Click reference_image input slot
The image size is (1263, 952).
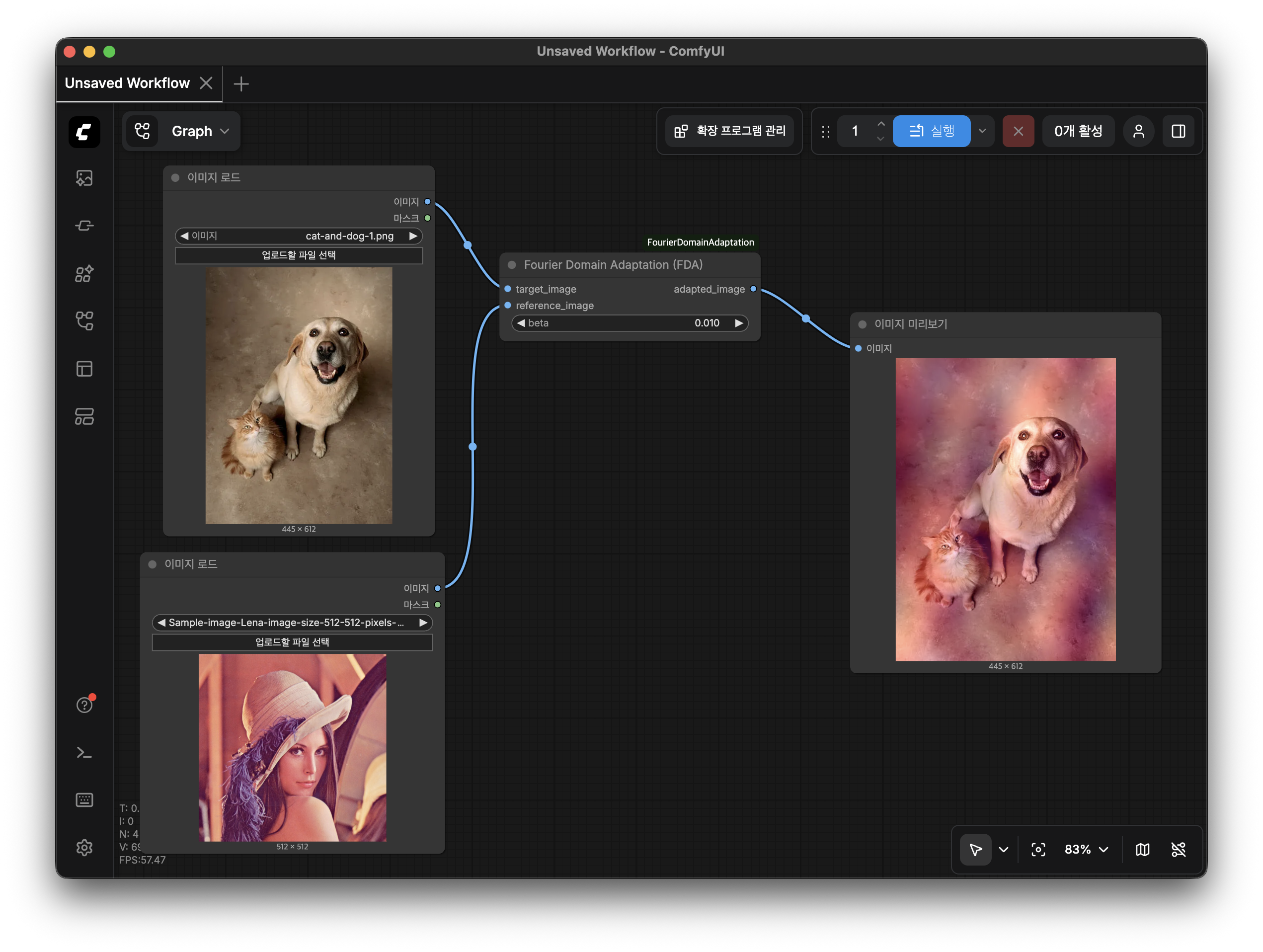(x=508, y=306)
